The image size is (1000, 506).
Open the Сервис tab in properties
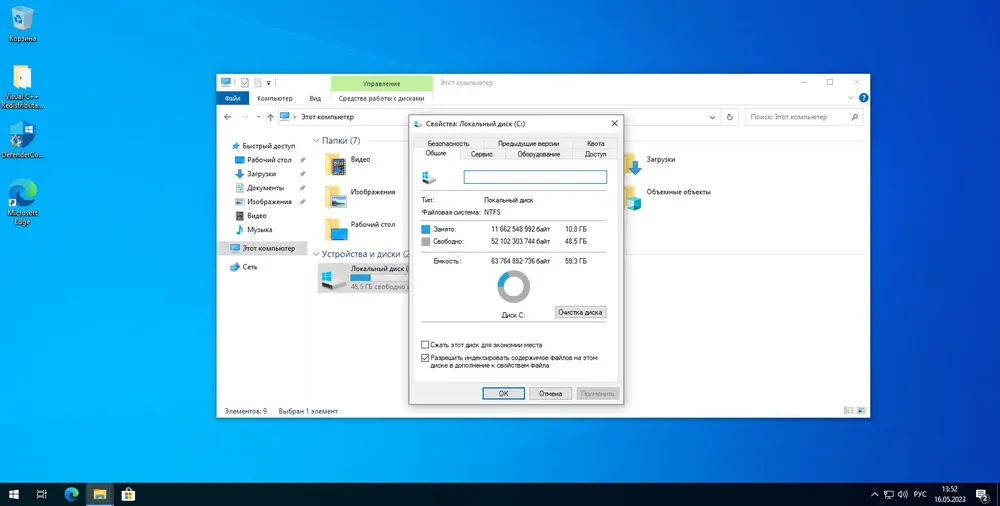tap(482, 154)
